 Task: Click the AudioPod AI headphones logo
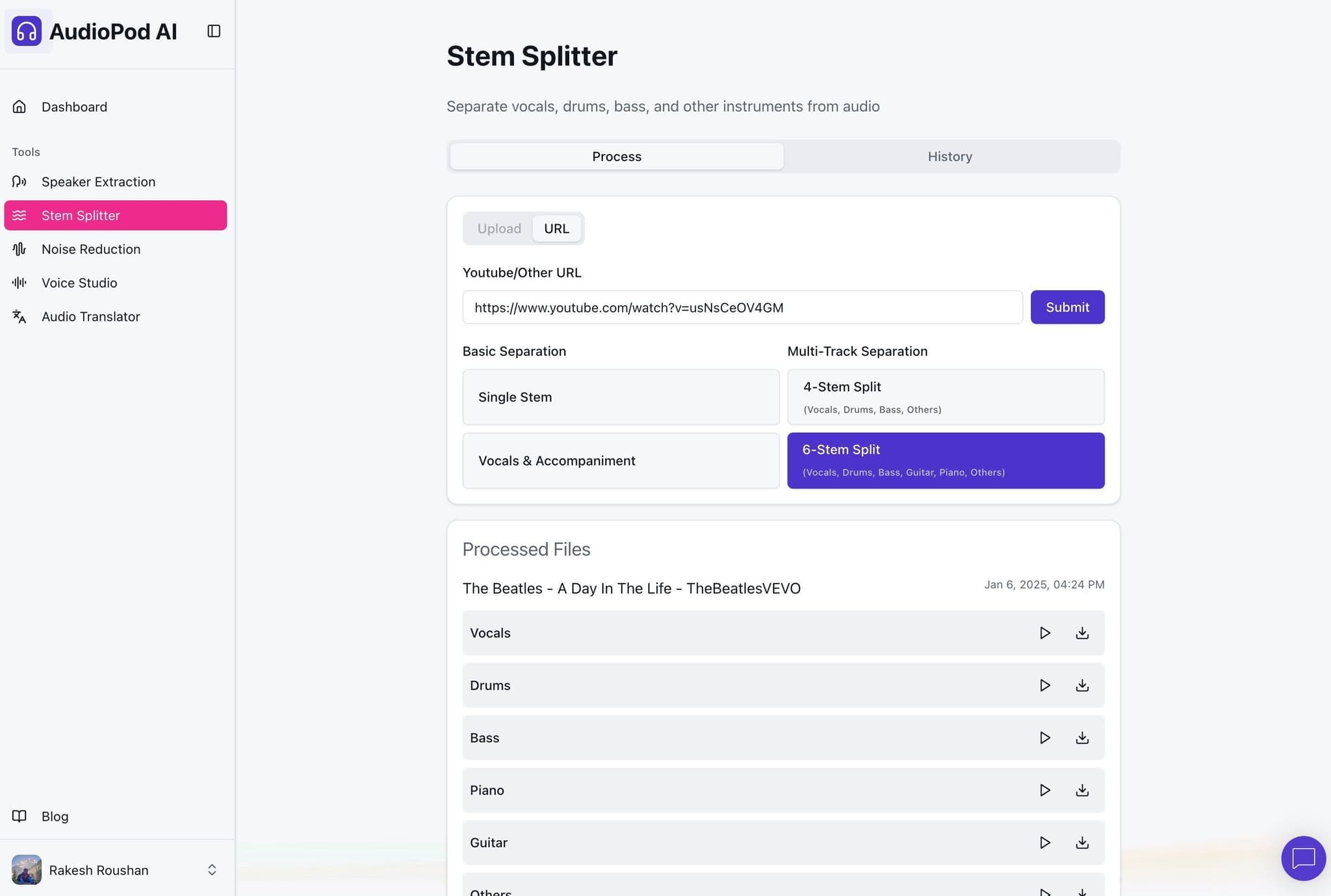coord(27,31)
